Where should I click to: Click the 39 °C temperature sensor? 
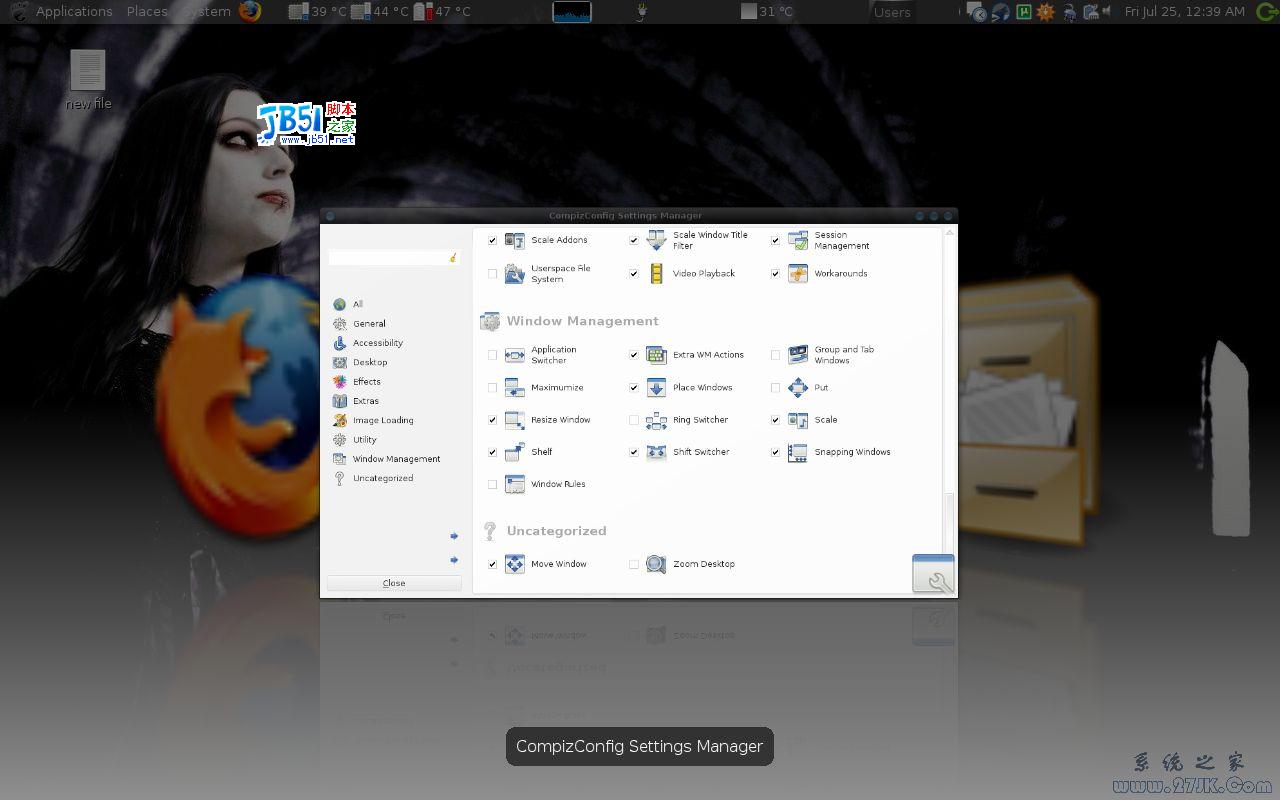pyautogui.click(x=316, y=11)
